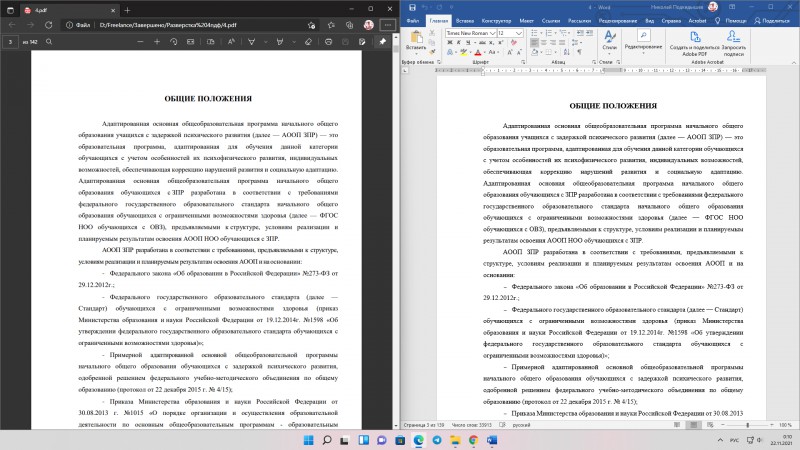800x450 pixels.
Task: Clear all formatting in Word
Action: 514,42
